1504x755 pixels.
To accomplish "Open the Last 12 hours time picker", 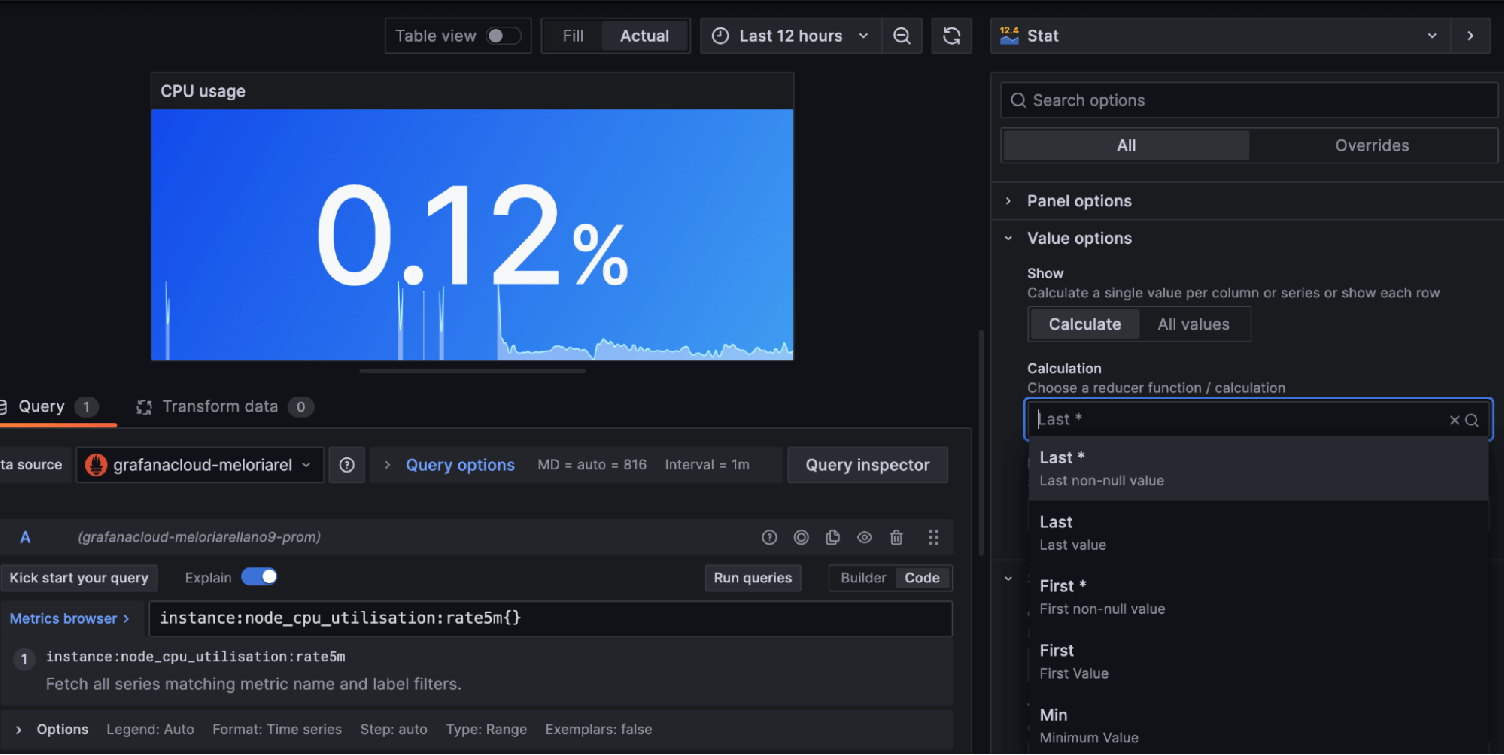I will (x=790, y=36).
